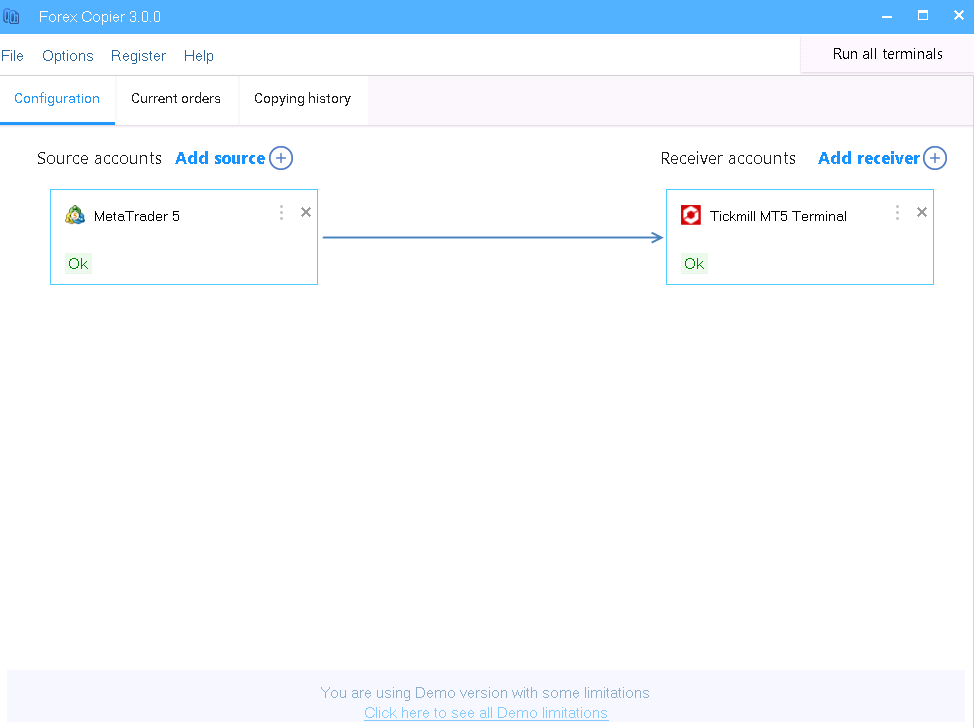The height and width of the screenshot is (728, 974).
Task: Switch to the Copying history tab
Action: [303, 99]
